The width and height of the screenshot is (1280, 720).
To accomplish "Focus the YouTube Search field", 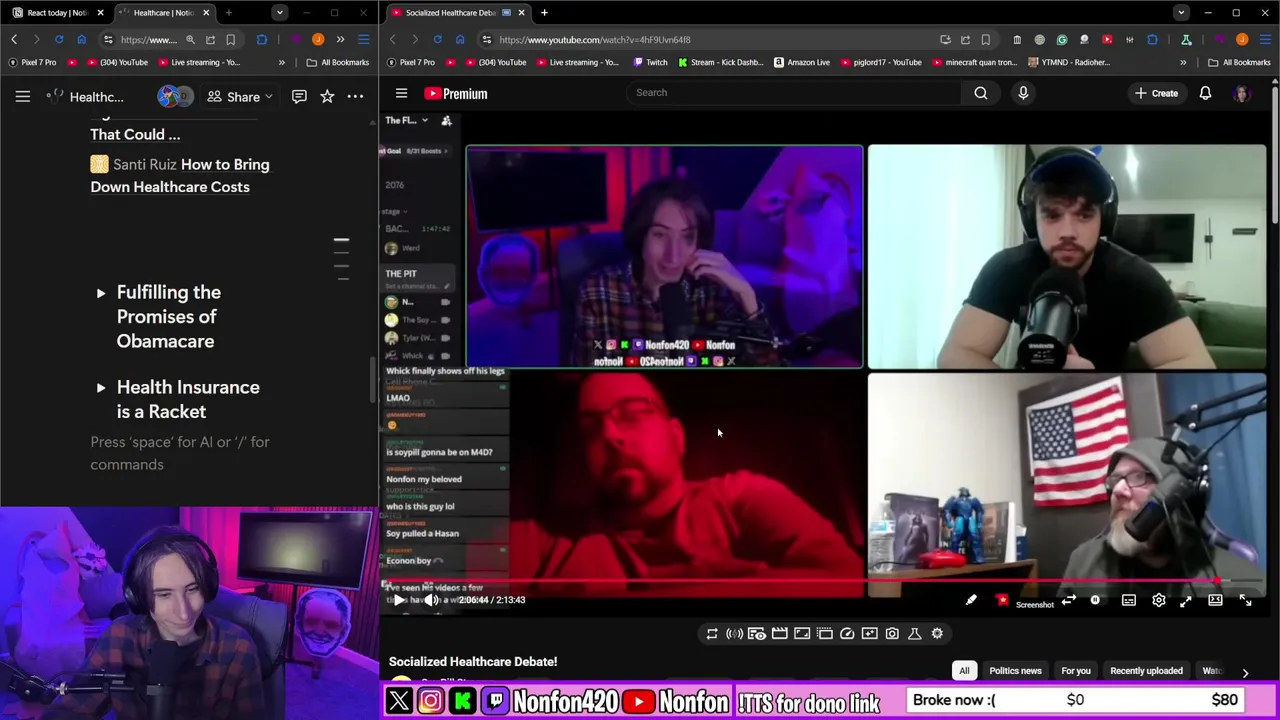I will point(793,92).
